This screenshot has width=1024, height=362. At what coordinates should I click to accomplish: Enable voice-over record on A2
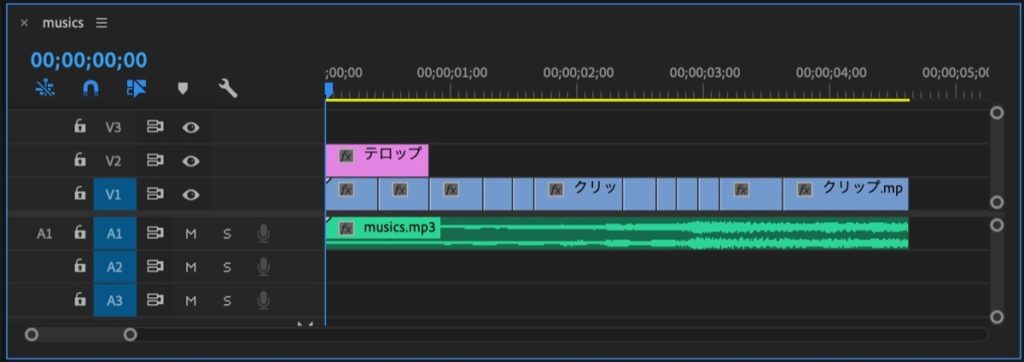(263, 267)
